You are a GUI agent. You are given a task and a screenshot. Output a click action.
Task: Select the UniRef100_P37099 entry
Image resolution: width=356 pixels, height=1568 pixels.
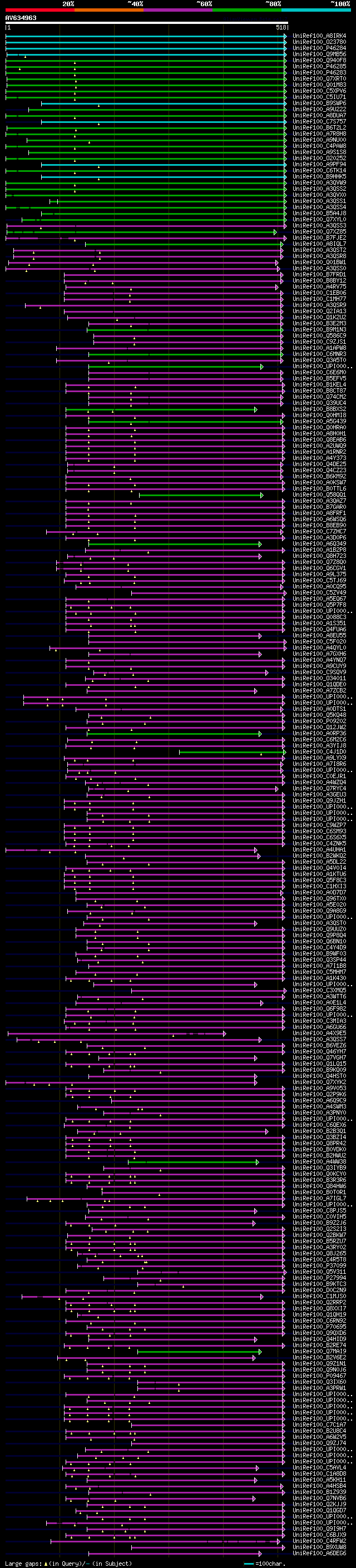(319, 1266)
